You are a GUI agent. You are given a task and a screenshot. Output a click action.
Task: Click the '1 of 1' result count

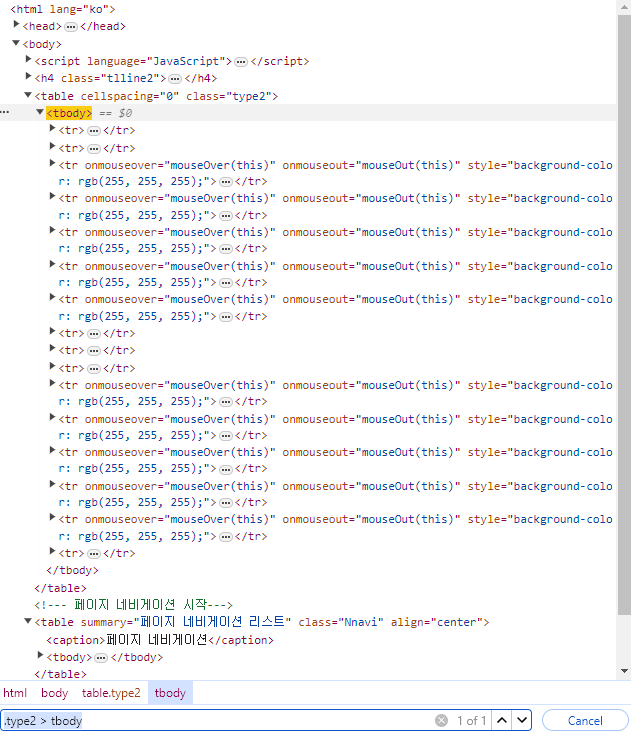(472, 720)
